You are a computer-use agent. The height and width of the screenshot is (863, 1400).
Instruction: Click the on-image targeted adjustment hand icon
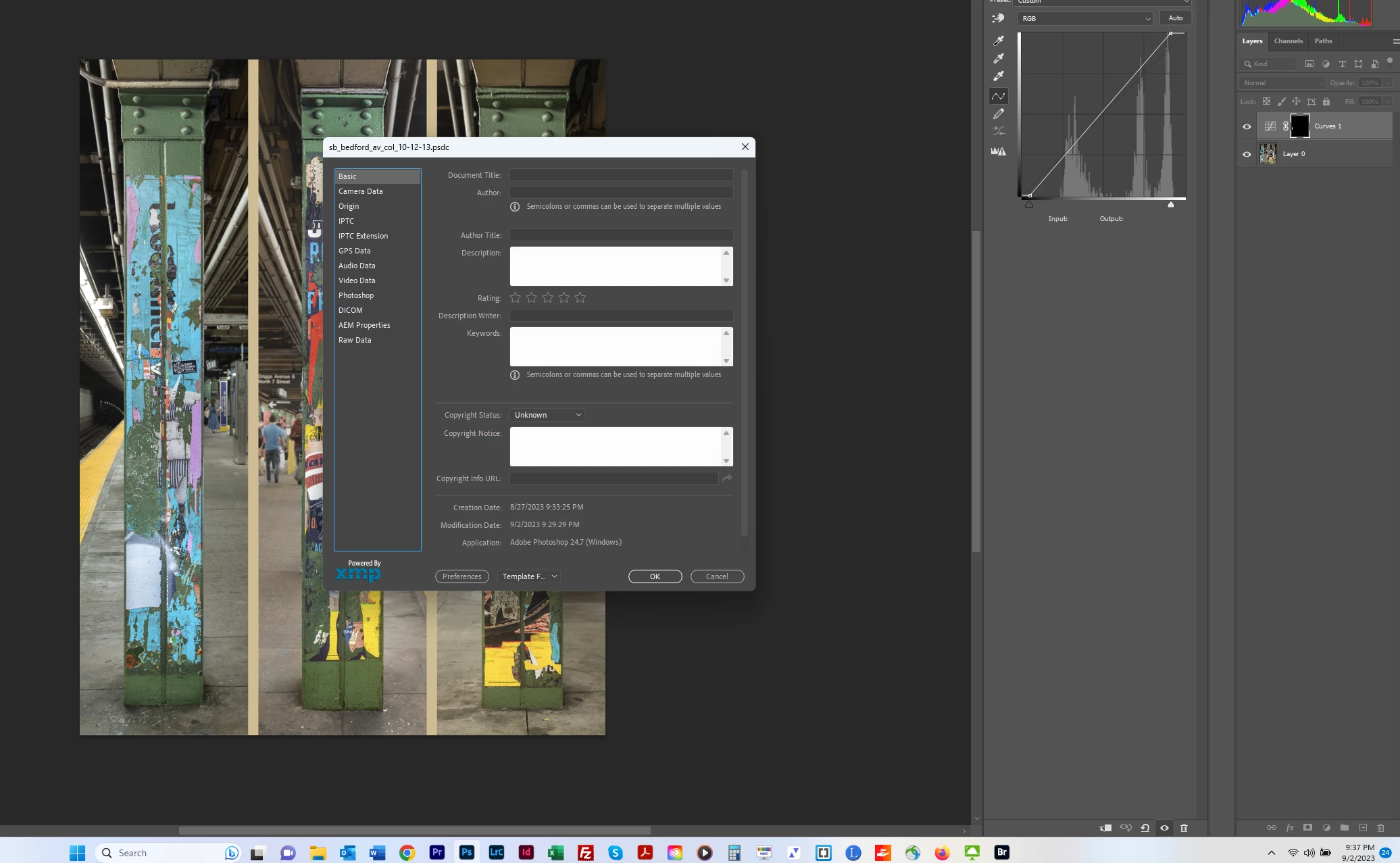998,18
